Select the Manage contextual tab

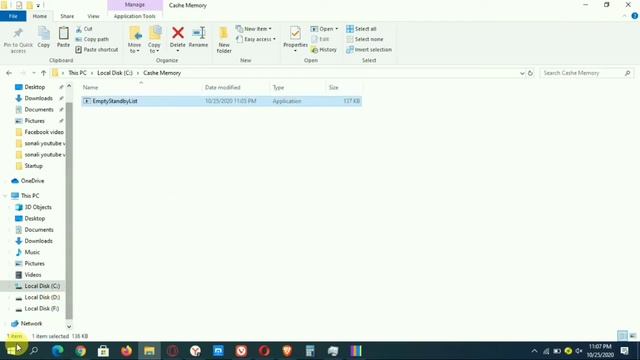click(135, 5)
